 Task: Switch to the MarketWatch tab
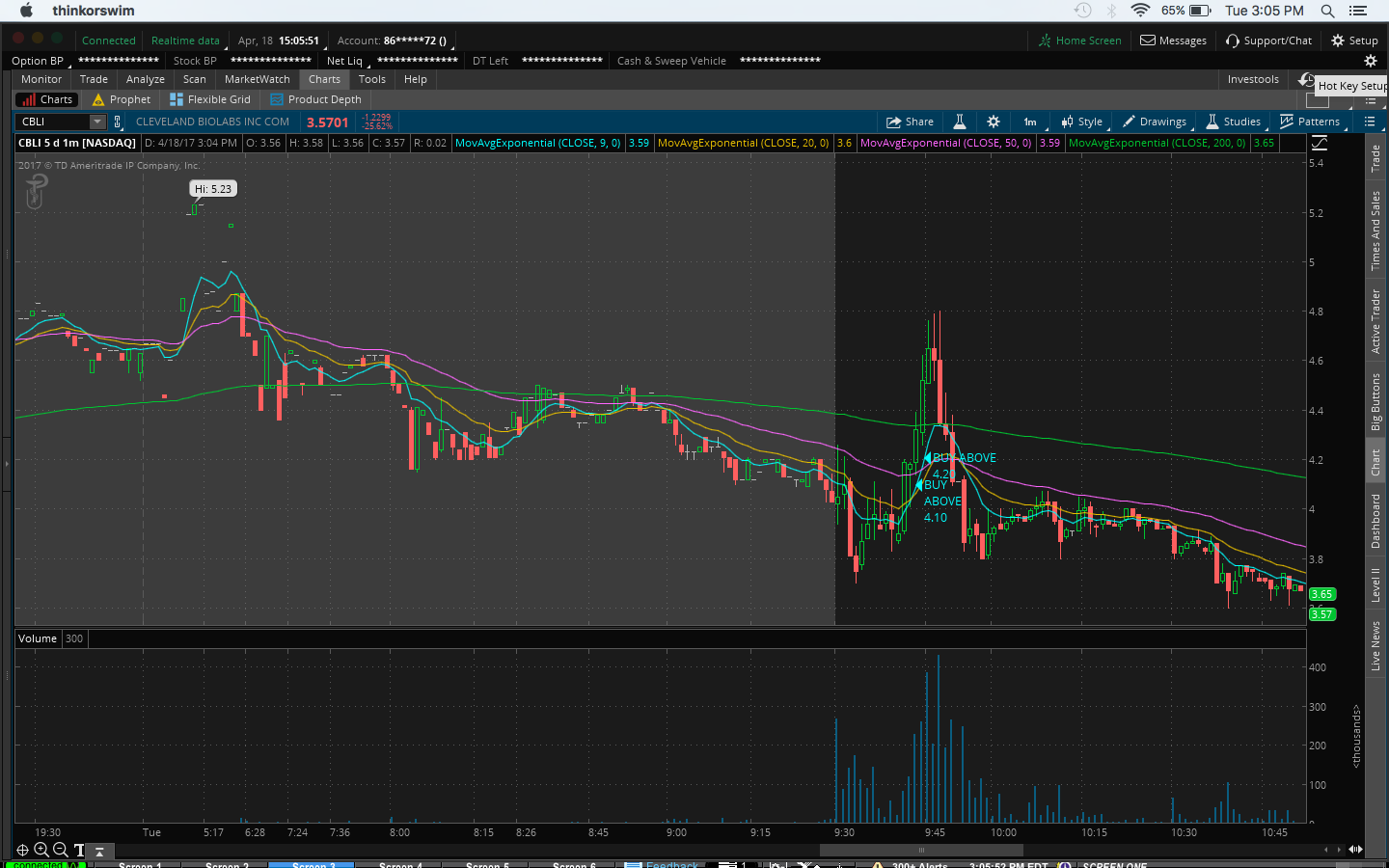pos(257,79)
